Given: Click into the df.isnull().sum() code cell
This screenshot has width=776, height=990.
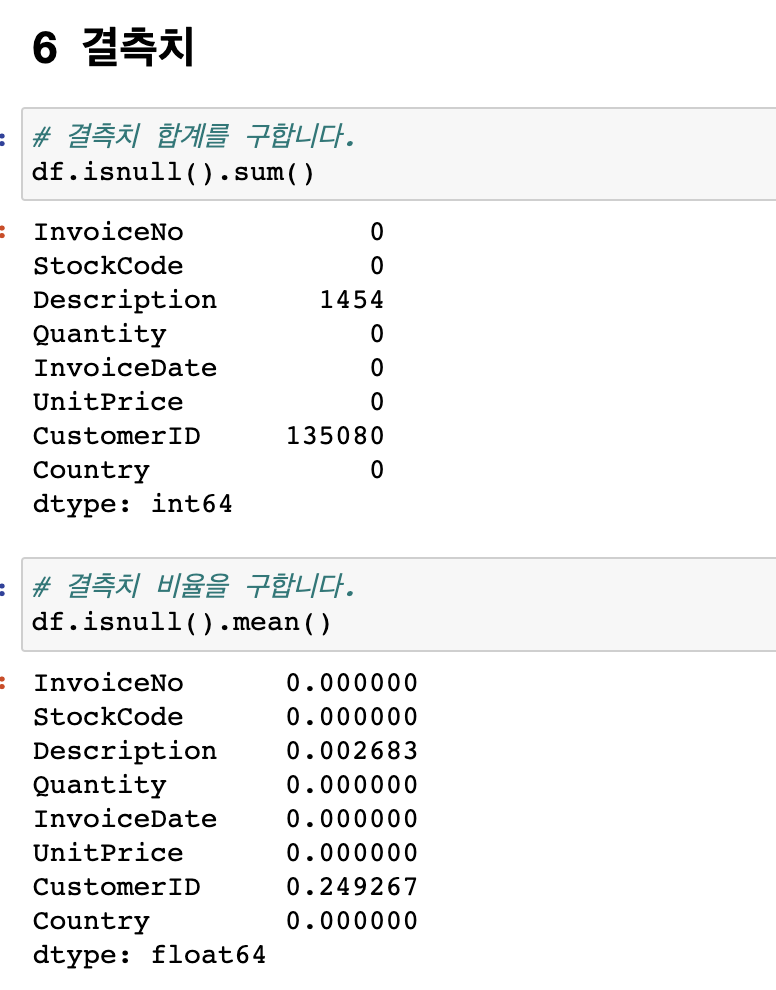Looking at the screenshot, I should click(398, 154).
